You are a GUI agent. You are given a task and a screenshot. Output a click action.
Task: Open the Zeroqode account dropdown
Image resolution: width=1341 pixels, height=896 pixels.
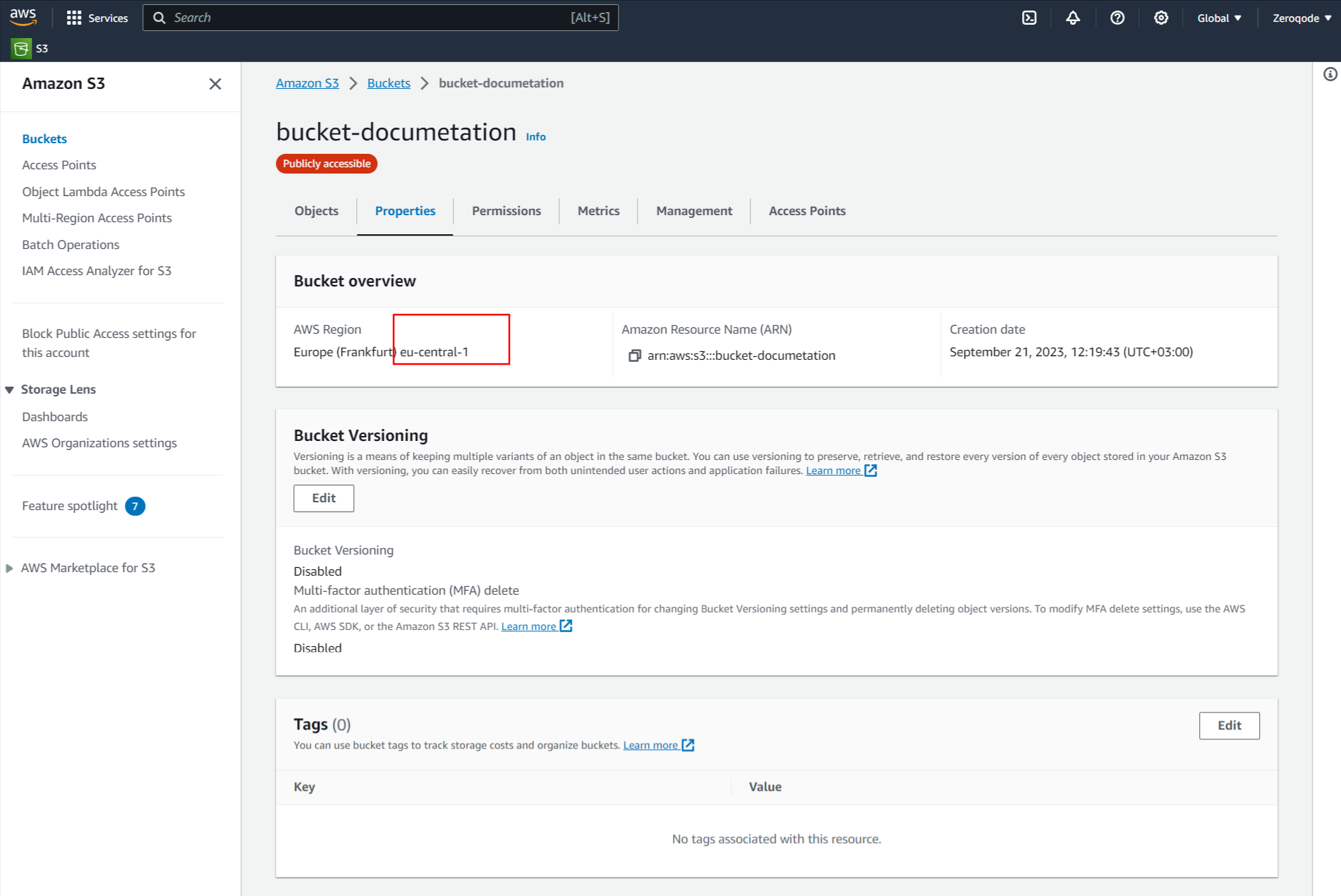point(1301,18)
